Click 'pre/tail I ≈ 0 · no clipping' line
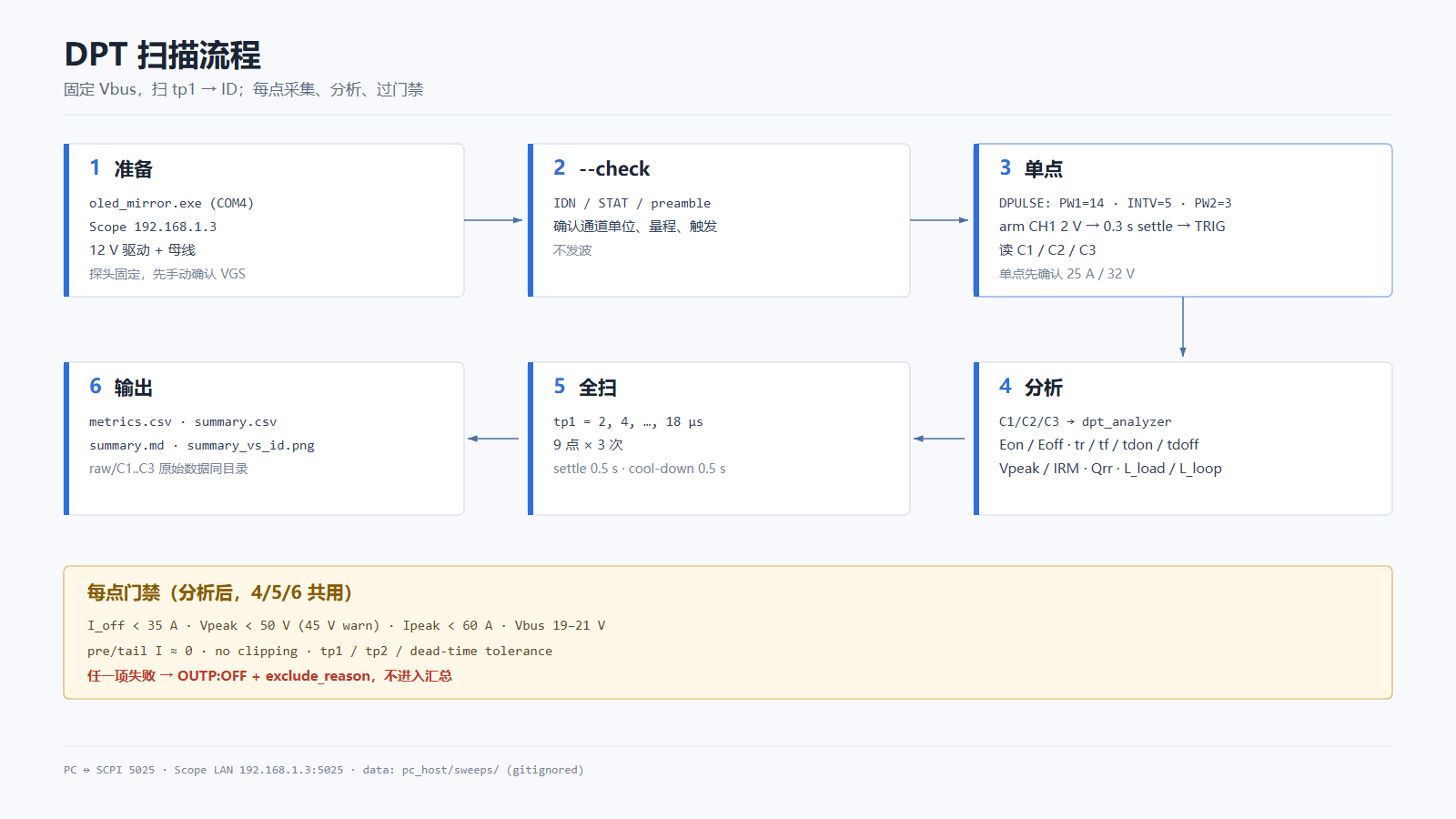The image size is (1456, 819). click(x=319, y=651)
